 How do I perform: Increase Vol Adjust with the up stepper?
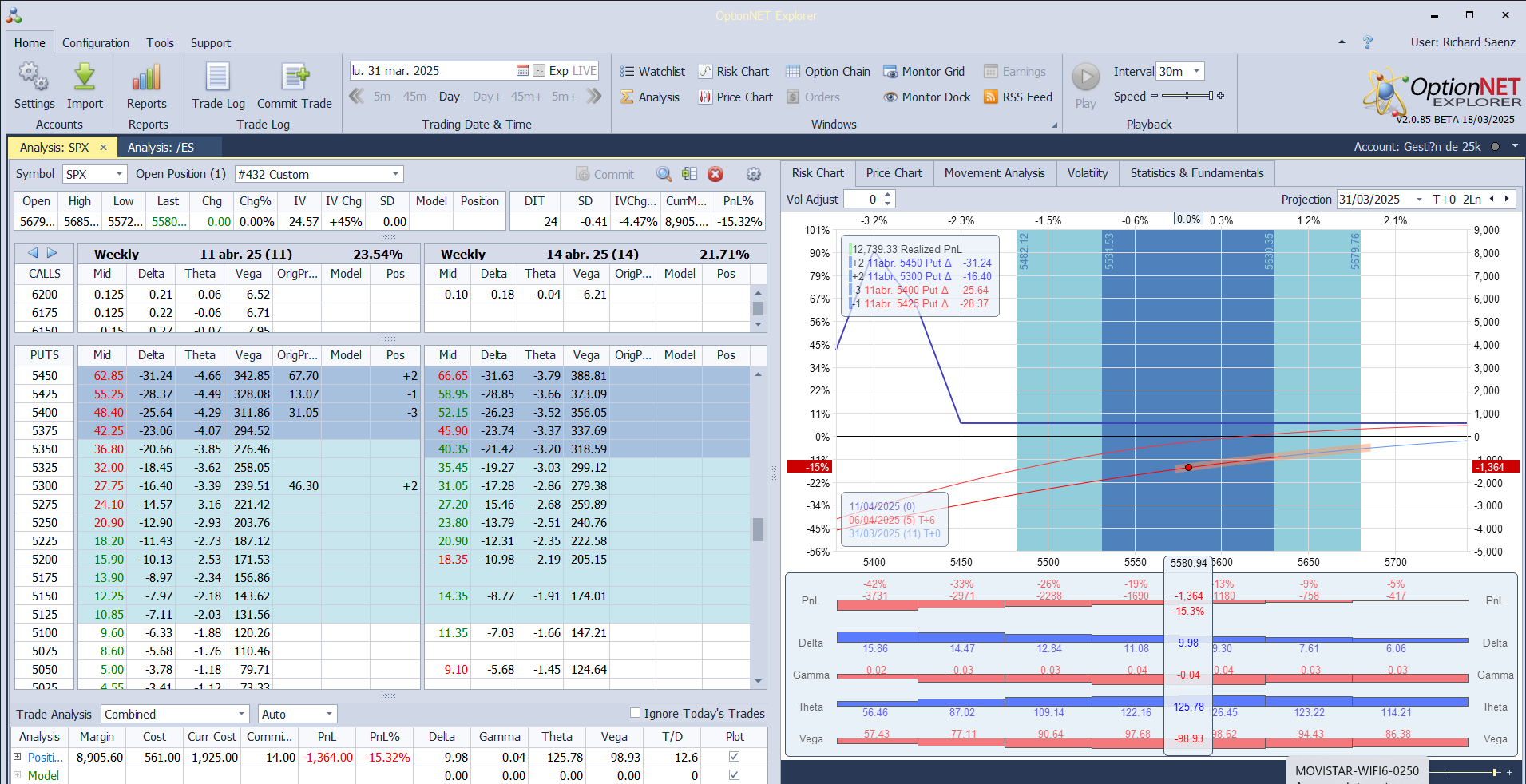tap(888, 195)
